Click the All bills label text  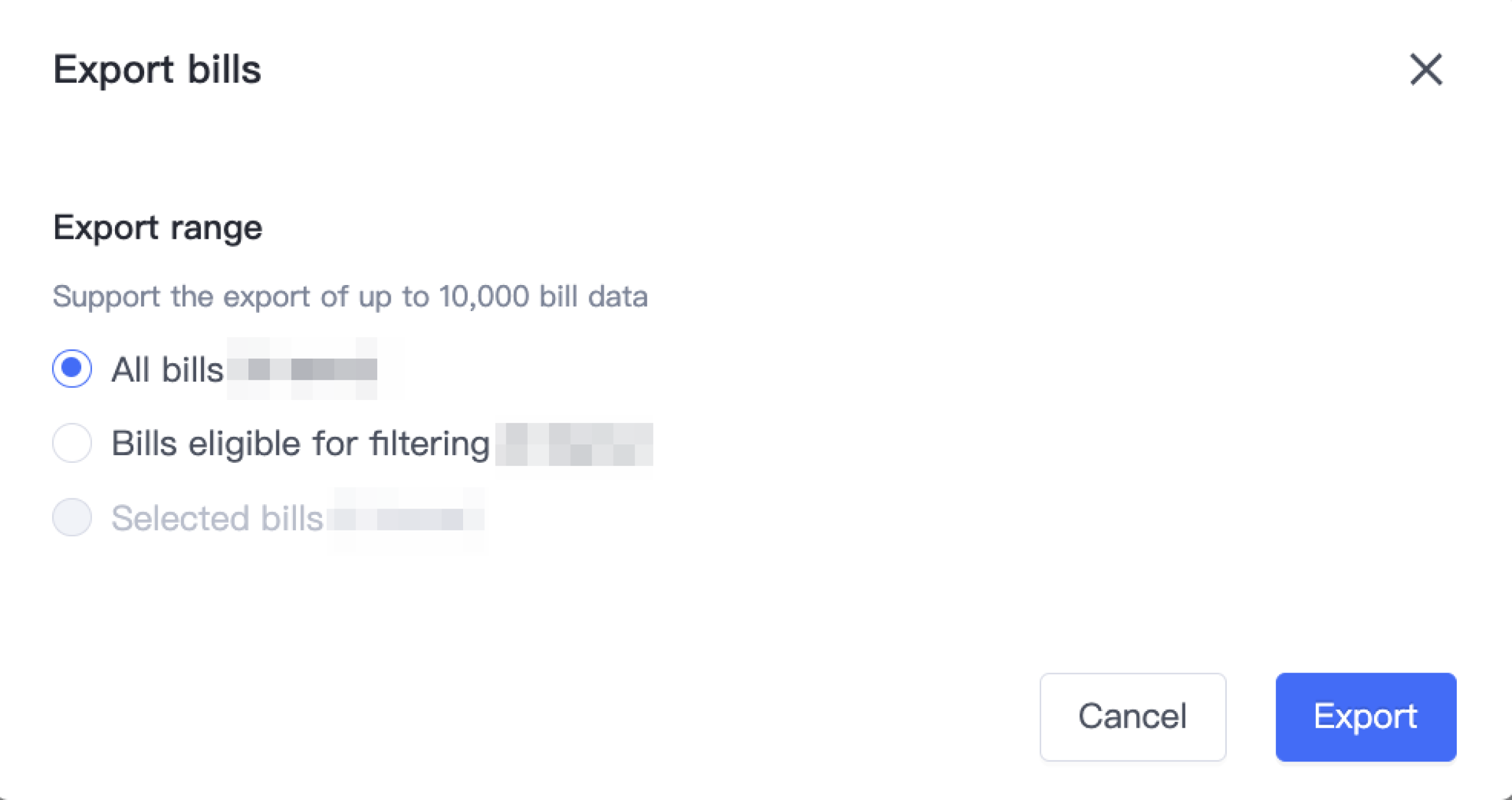pyautogui.click(x=168, y=370)
